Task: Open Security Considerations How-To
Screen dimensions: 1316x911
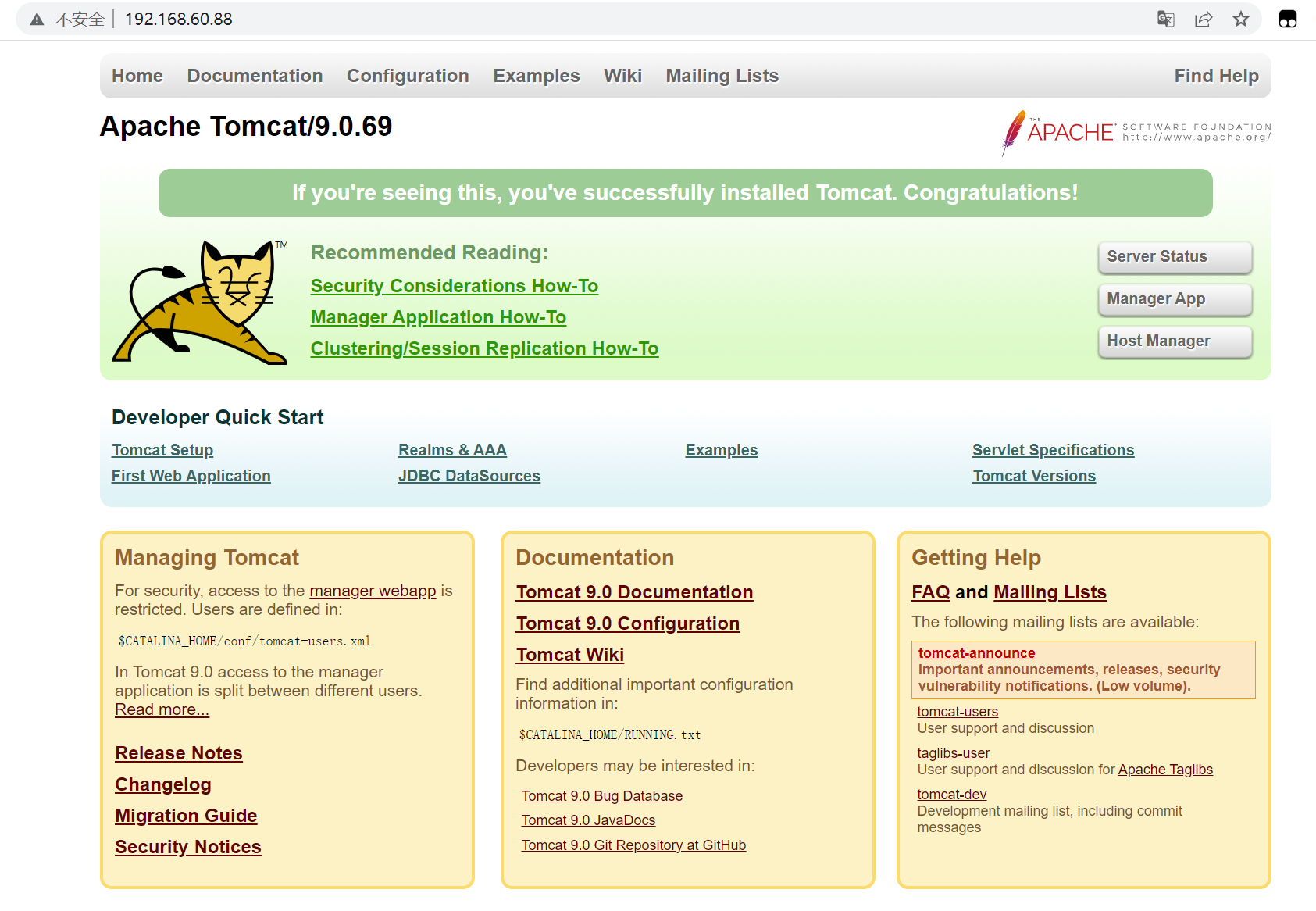Action: (455, 286)
